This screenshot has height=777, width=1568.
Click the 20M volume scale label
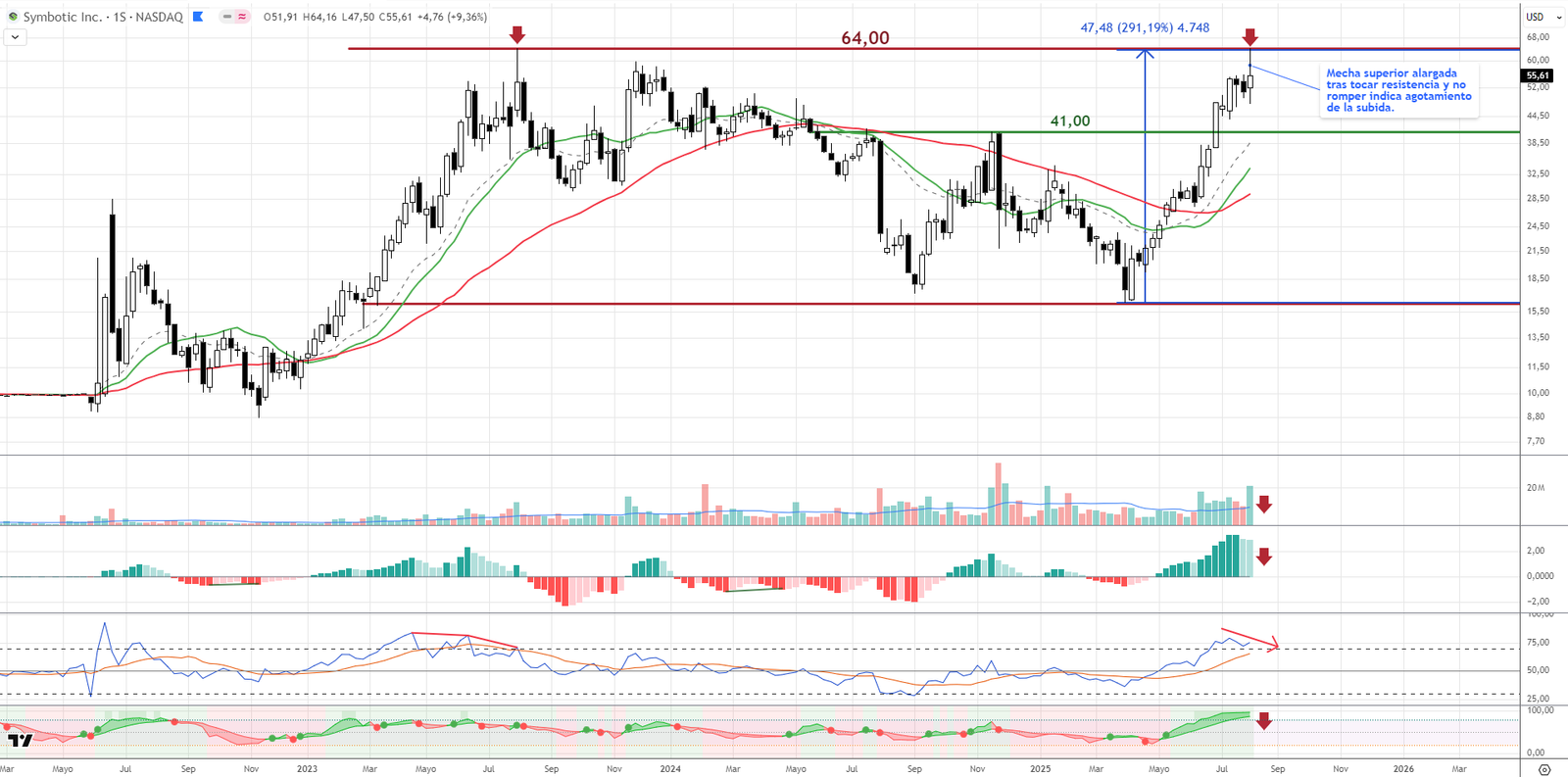(1536, 488)
